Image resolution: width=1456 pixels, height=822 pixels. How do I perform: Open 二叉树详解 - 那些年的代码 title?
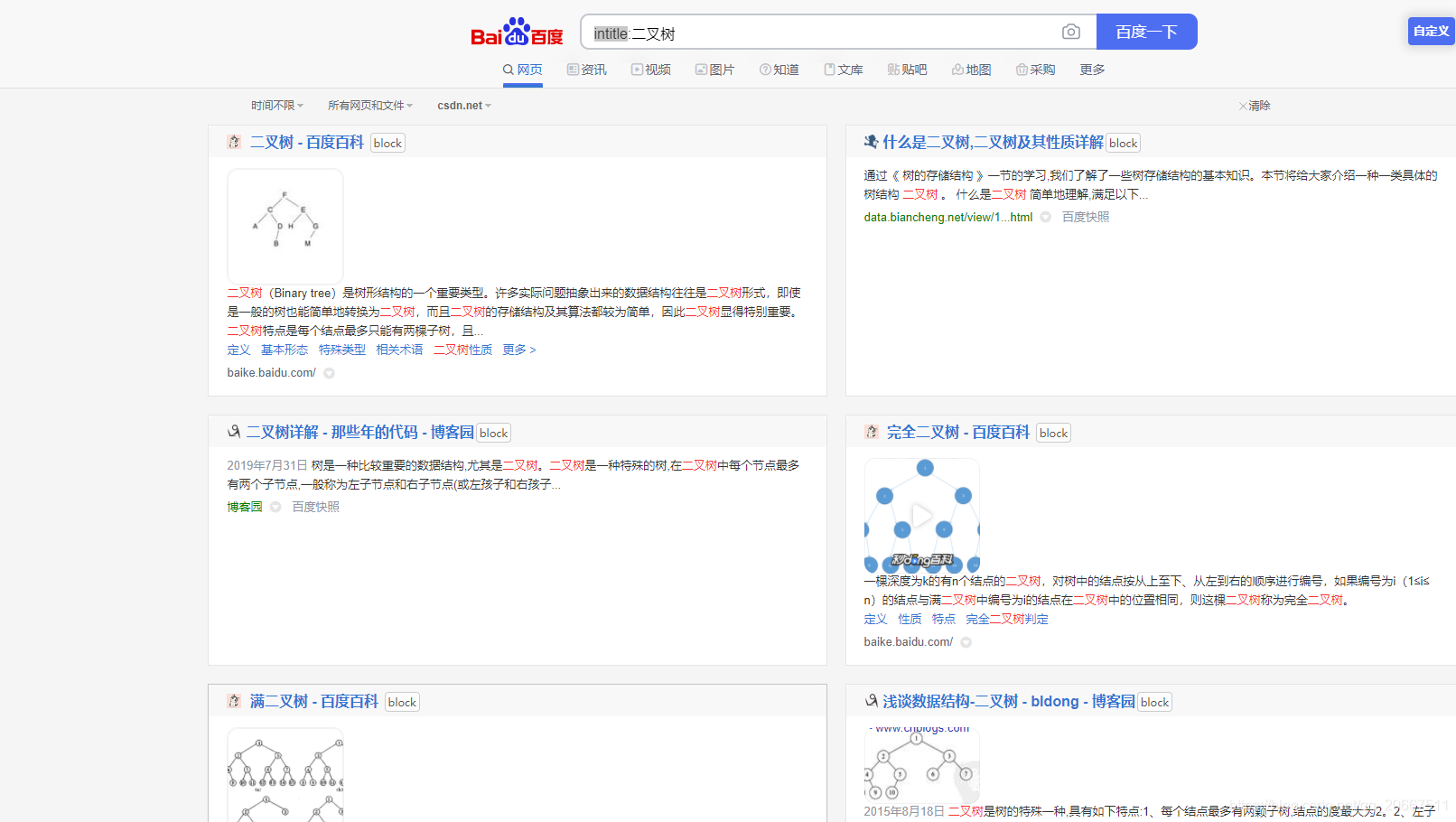coord(360,432)
